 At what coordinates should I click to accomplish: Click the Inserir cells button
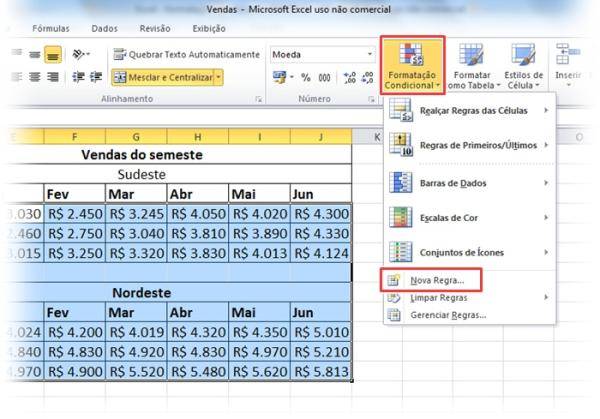(x=568, y=65)
